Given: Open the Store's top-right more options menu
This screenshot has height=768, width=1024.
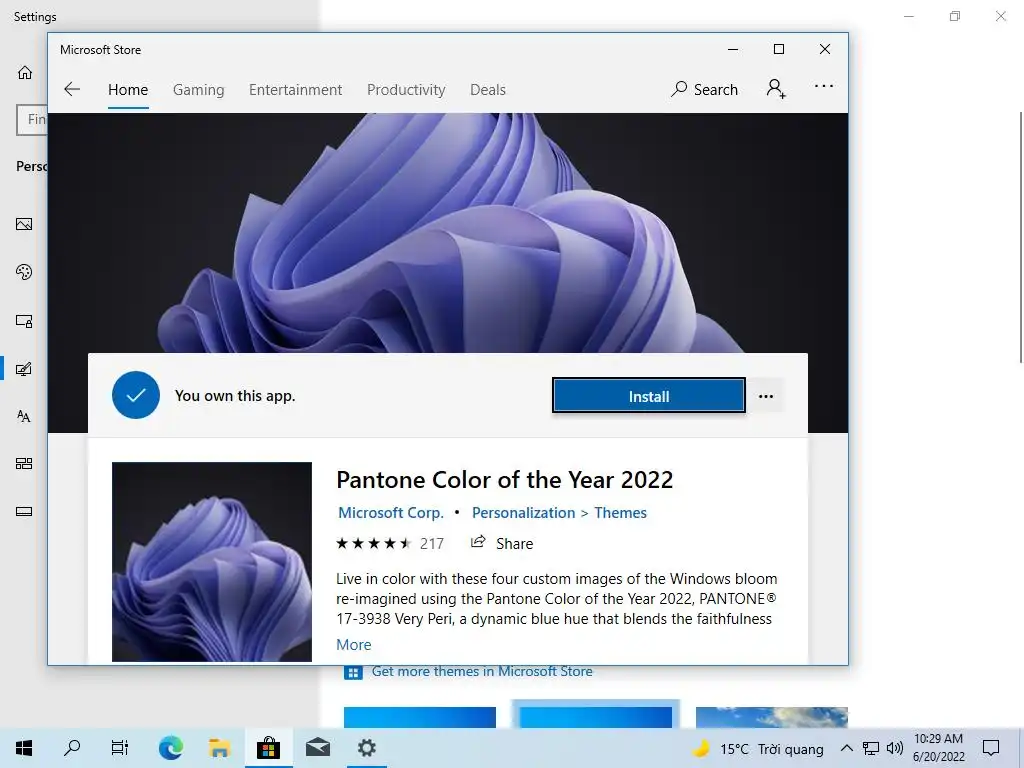Looking at the screenshot, I should coord(824,86).
